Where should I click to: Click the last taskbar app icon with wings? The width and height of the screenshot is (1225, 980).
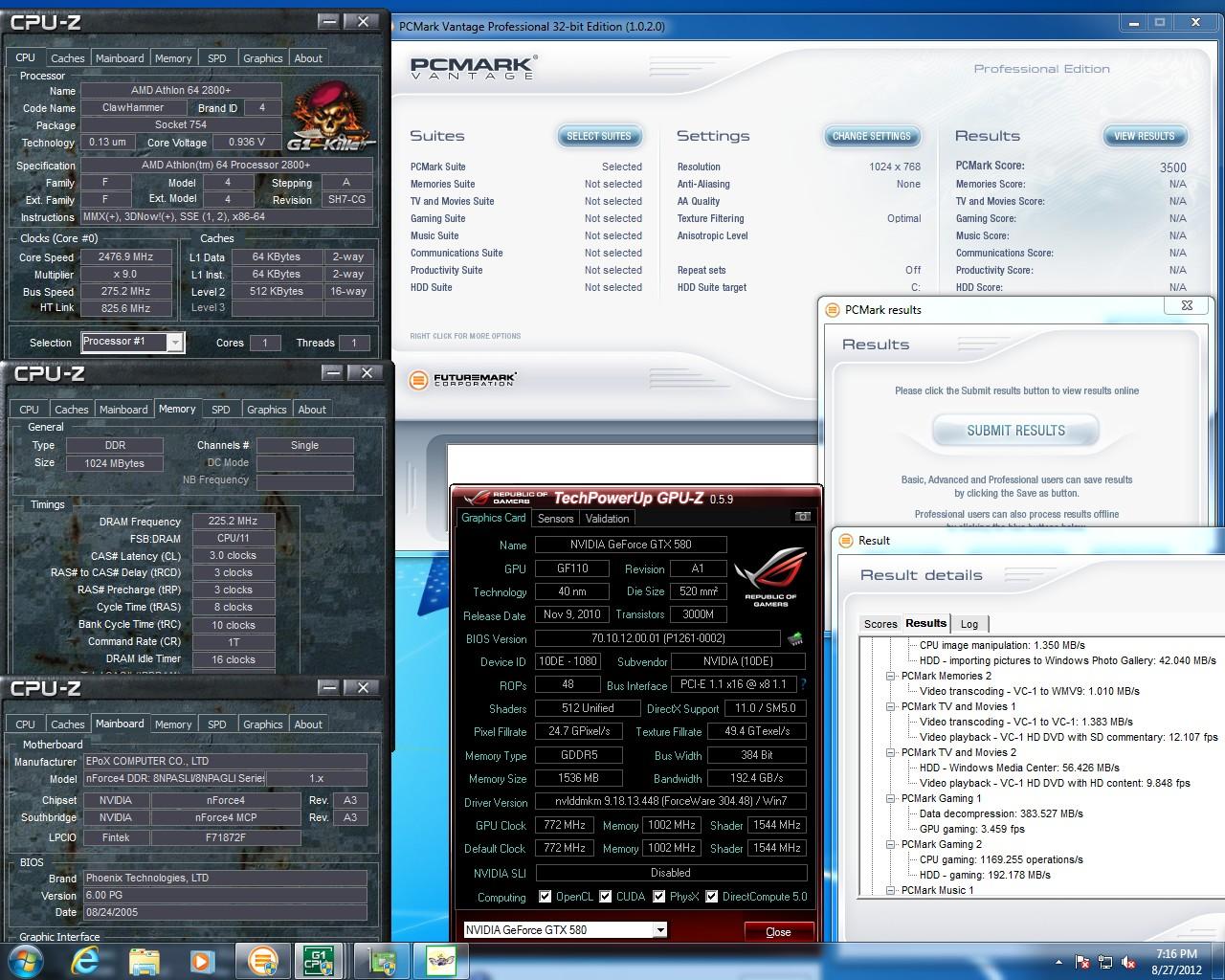click(x=441, y=960)
